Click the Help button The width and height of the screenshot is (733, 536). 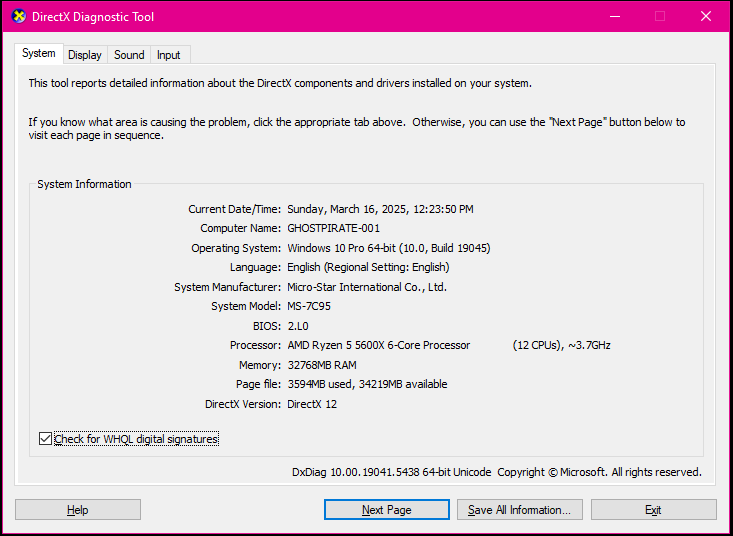(78, 509)
